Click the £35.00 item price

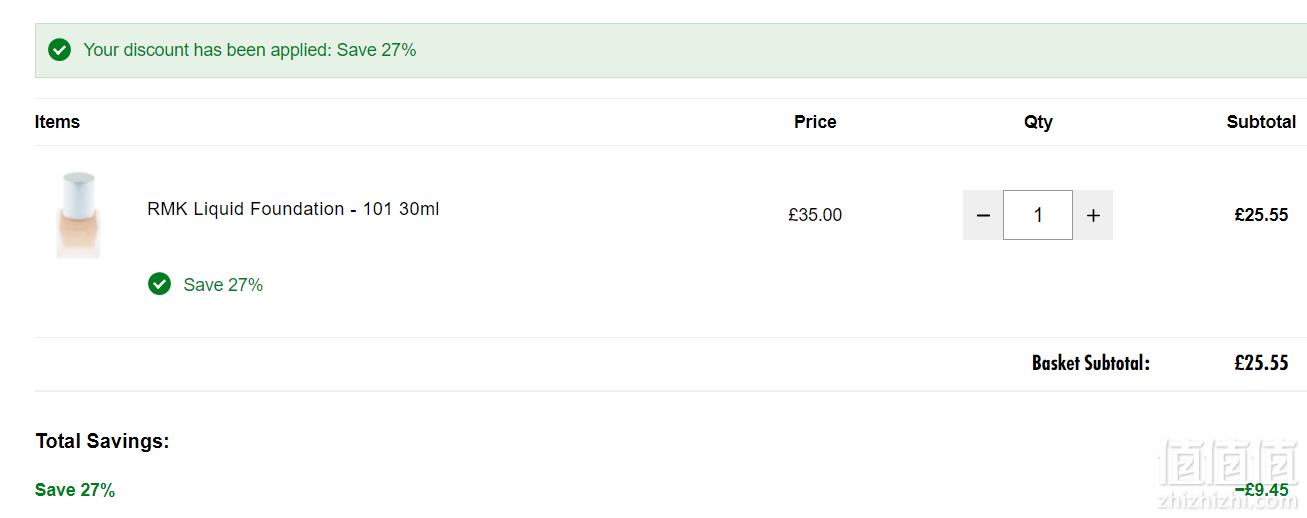pos(815,215)
